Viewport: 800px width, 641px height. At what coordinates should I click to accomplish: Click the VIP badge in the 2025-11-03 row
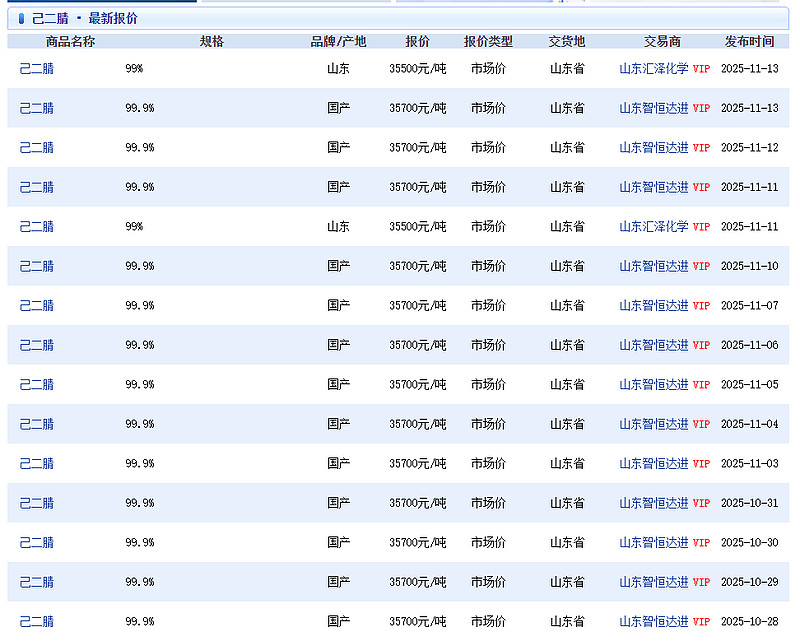pyautogui.click(x=702, y=463)
